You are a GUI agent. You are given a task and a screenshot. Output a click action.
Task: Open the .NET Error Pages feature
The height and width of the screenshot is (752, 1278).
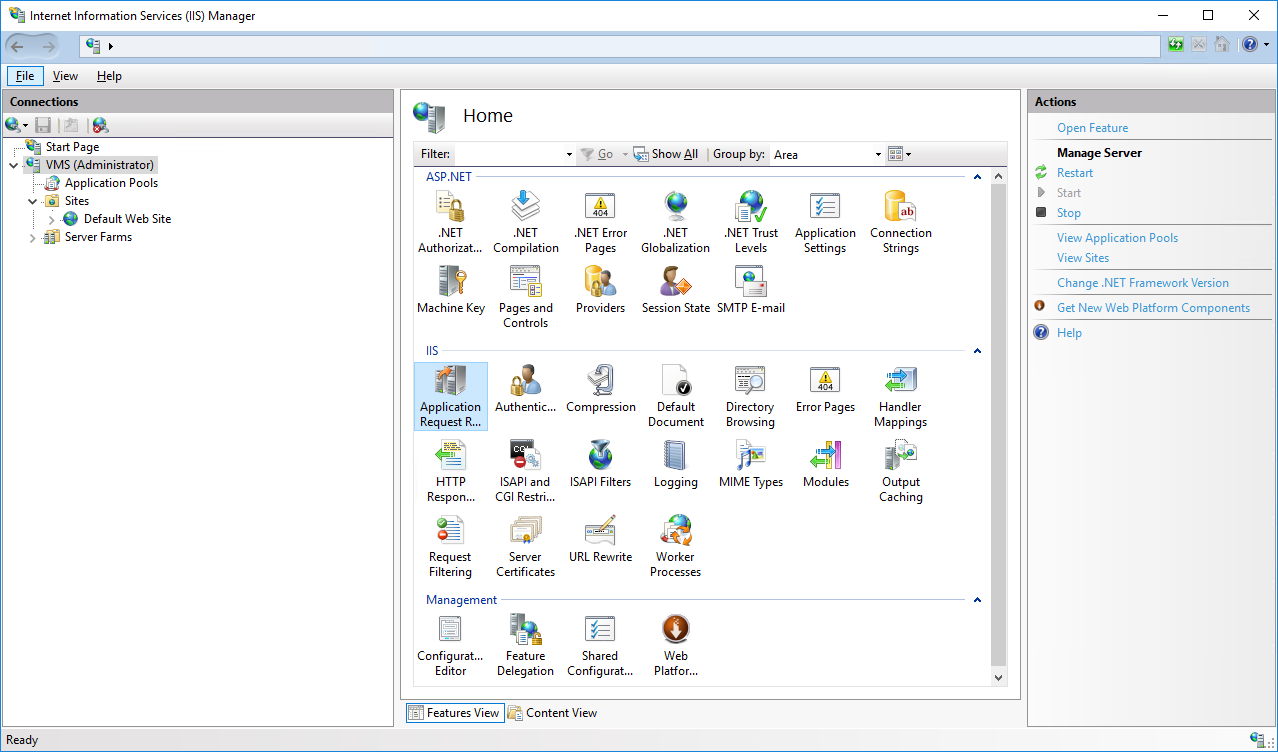(601, 221)
